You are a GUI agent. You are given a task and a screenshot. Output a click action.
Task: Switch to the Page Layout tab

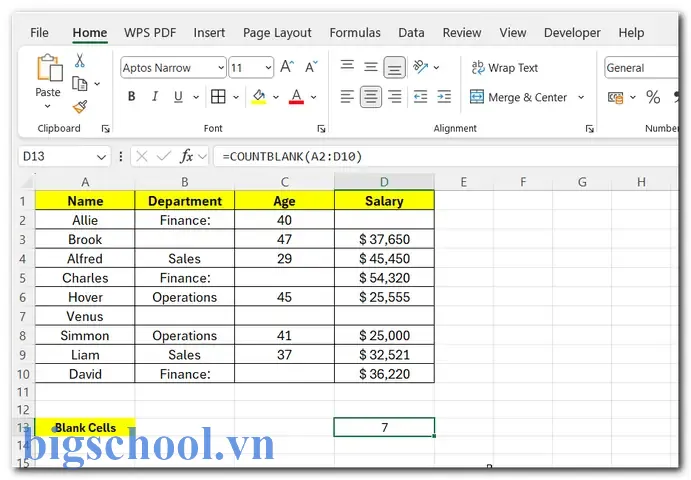tap(277, 33)
